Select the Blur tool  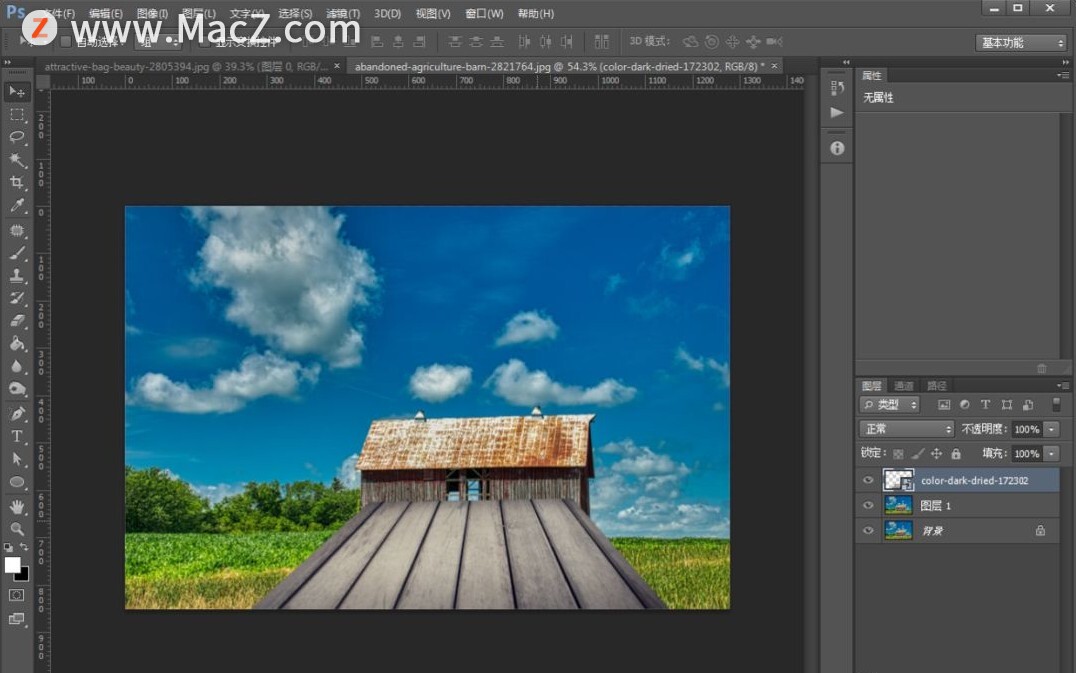point(17,366)
